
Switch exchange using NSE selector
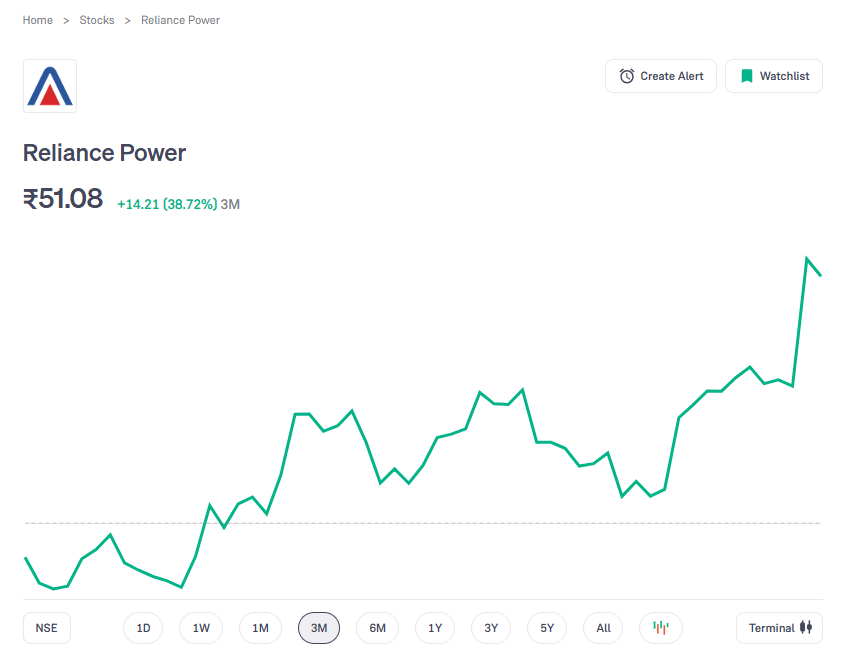click(47, 628)
